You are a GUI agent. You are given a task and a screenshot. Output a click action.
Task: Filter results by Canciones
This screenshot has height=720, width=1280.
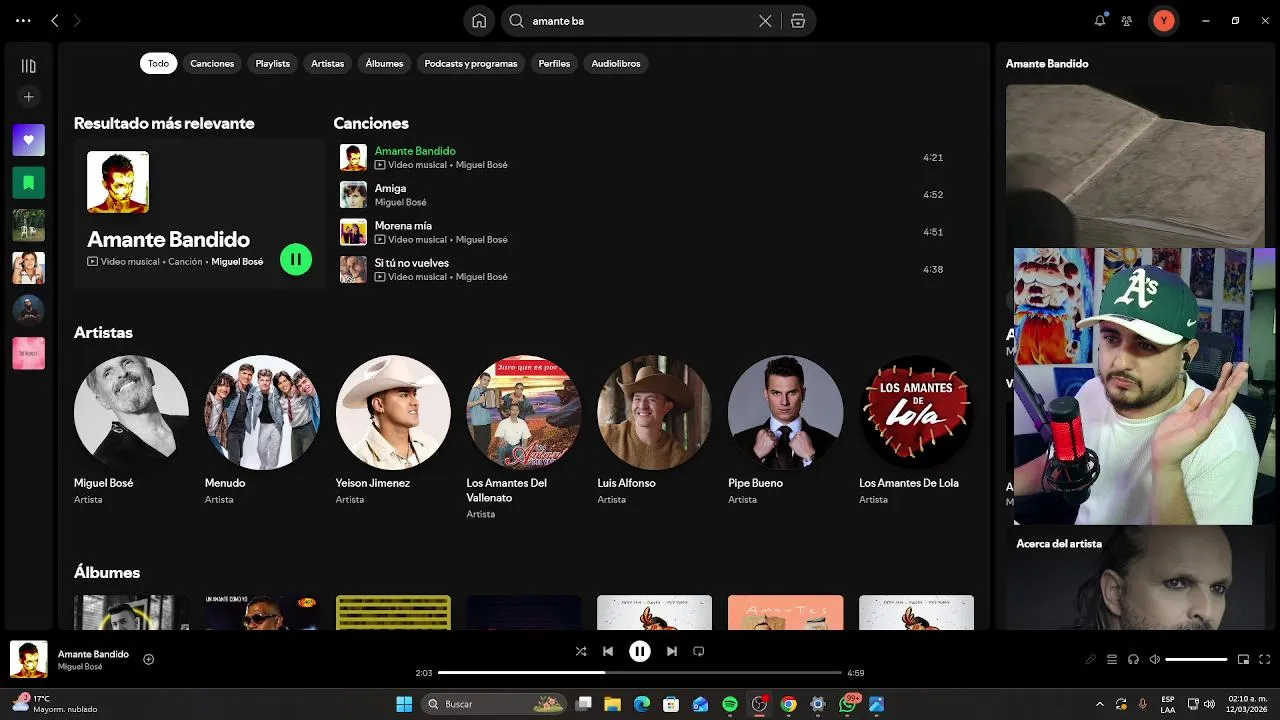[x=212, y=63]
